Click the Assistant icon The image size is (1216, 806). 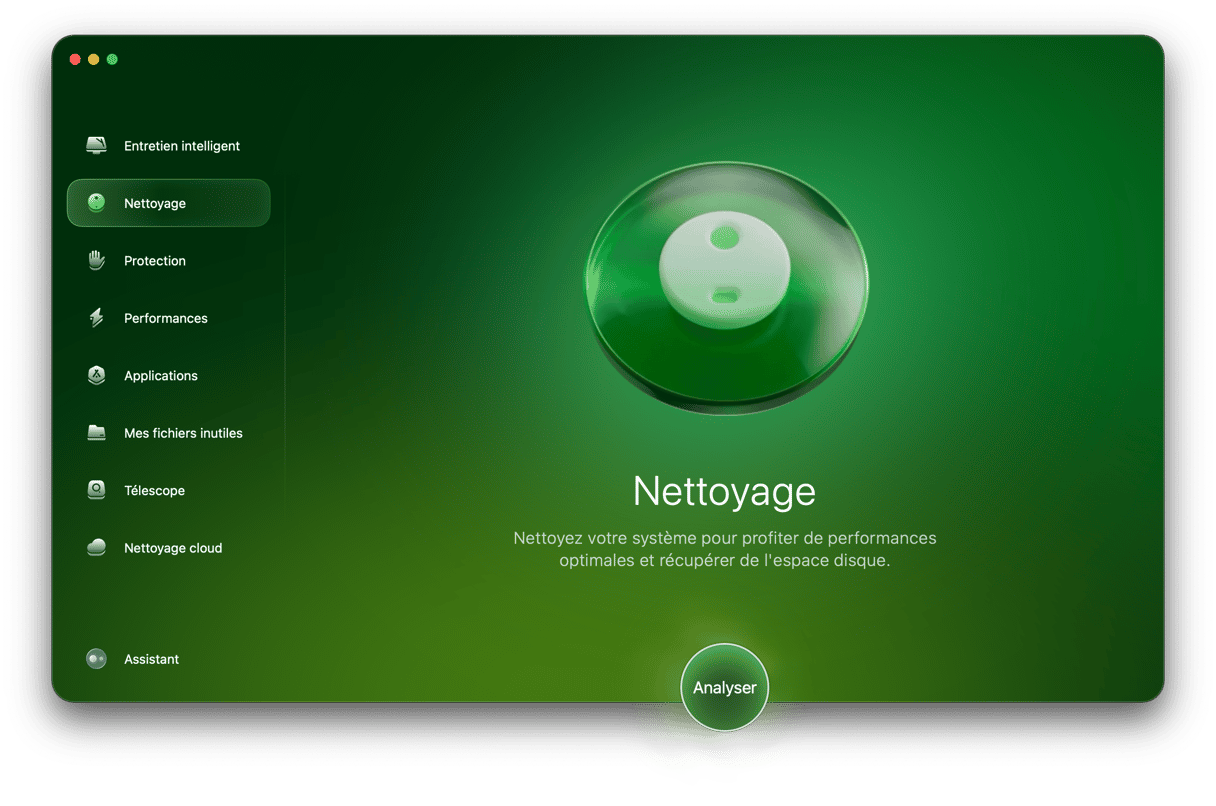pos(96,659)
